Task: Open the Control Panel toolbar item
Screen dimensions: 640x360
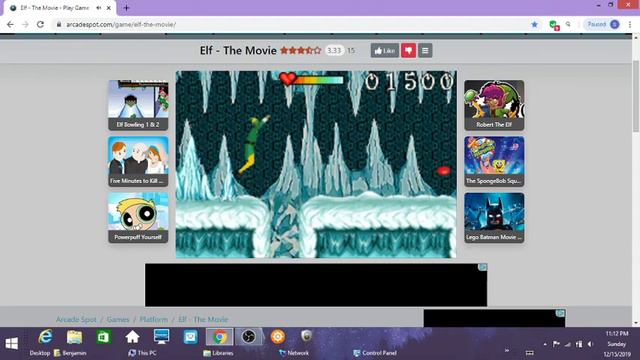Action: point(375,353)
